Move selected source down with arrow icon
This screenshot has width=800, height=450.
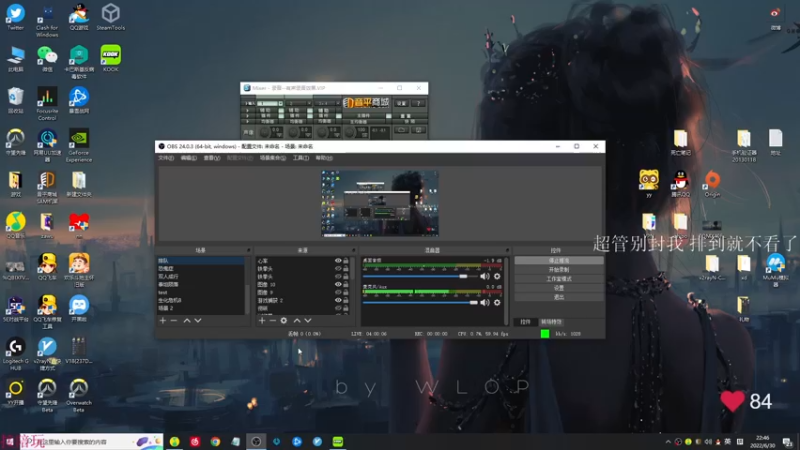pos(308,320)
